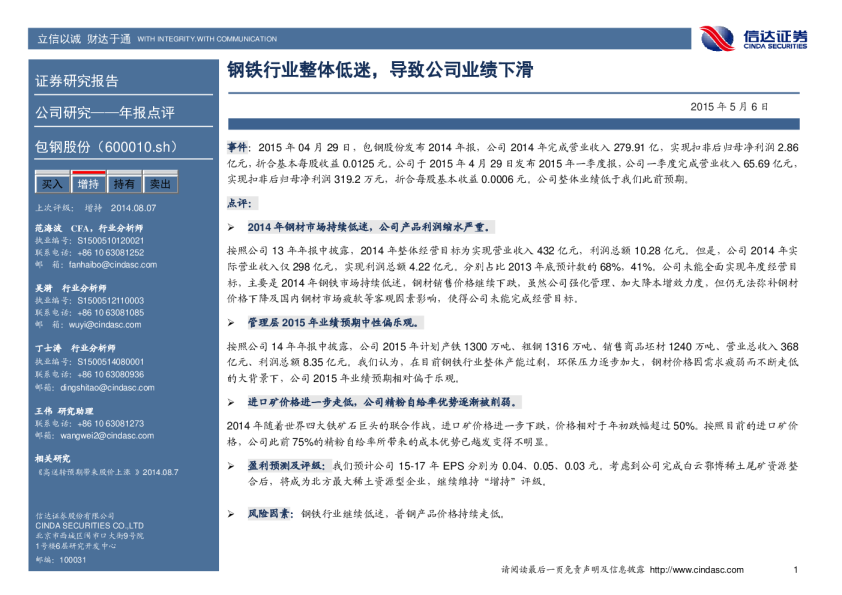Select the 买入 rating box
This screenshot has height=595, width=842.
click(x=52, y=184)
